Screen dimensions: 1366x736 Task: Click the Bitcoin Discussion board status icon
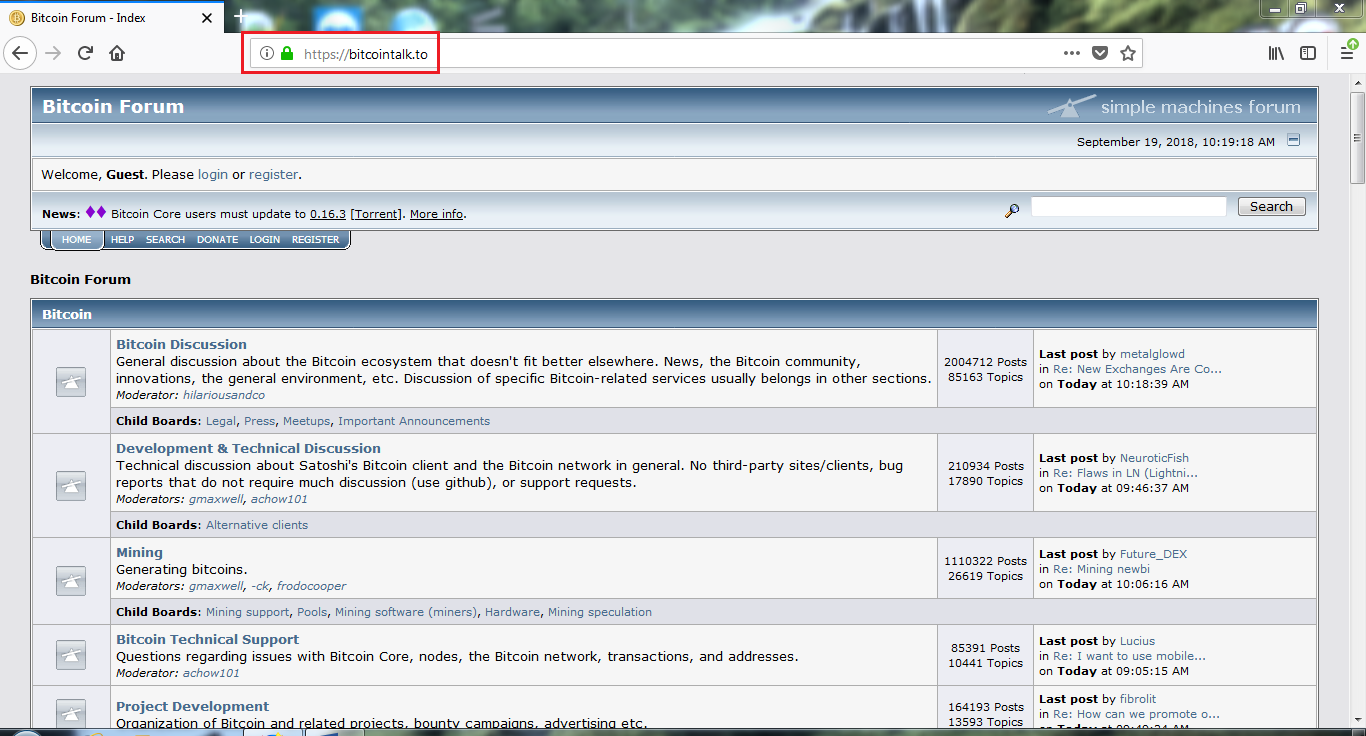tap(70, 382)
